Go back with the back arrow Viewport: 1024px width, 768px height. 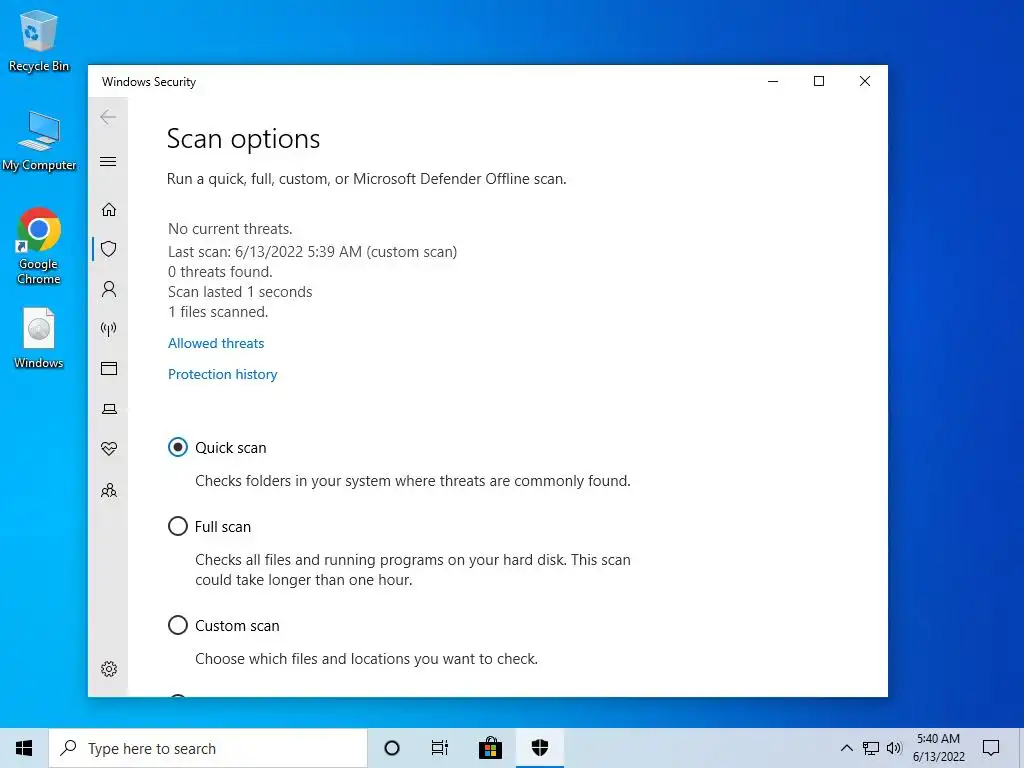click(x=108, y=118)
